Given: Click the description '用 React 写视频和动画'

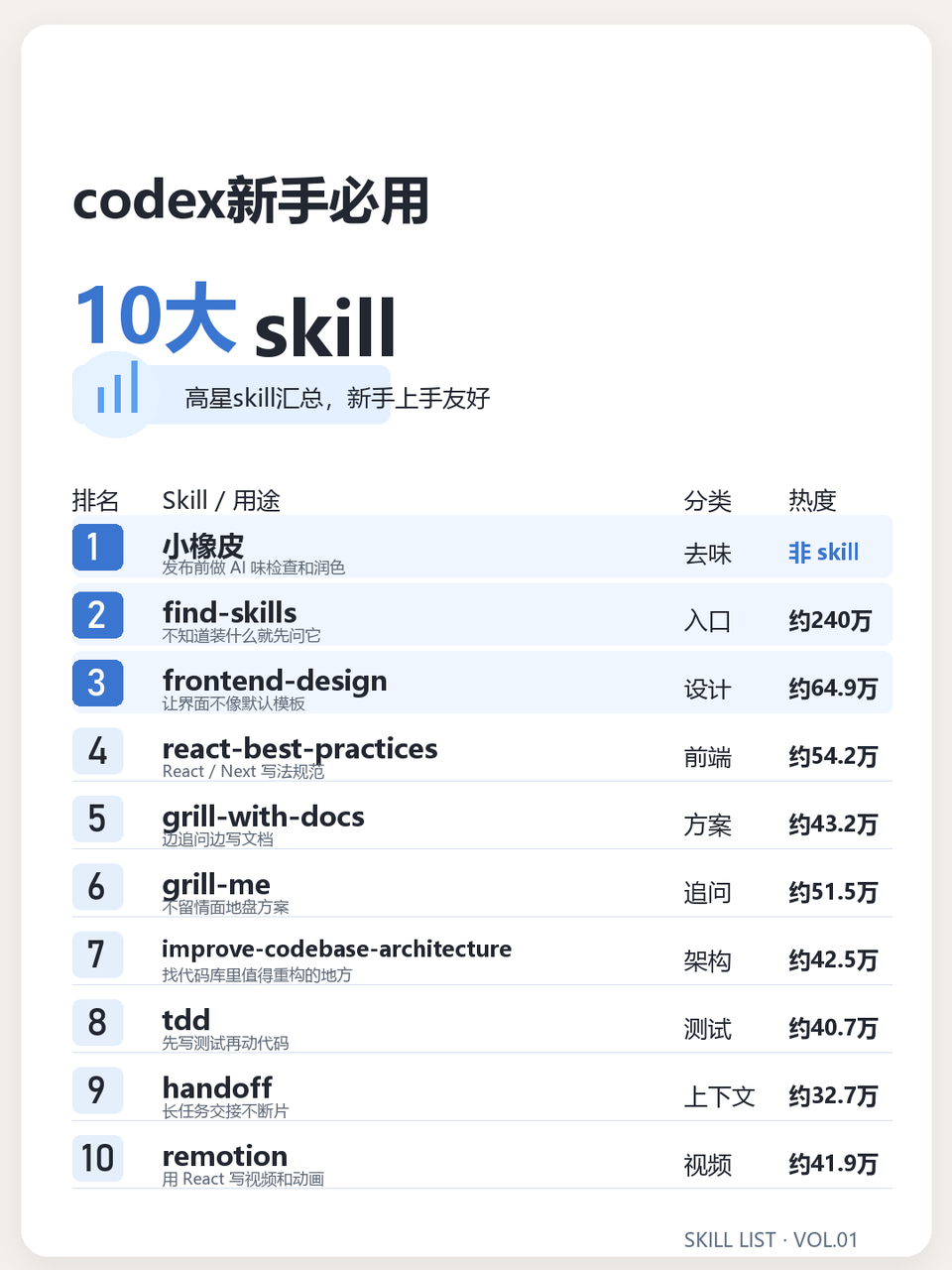Looking at the screenshot, I should click(243, 1179).
